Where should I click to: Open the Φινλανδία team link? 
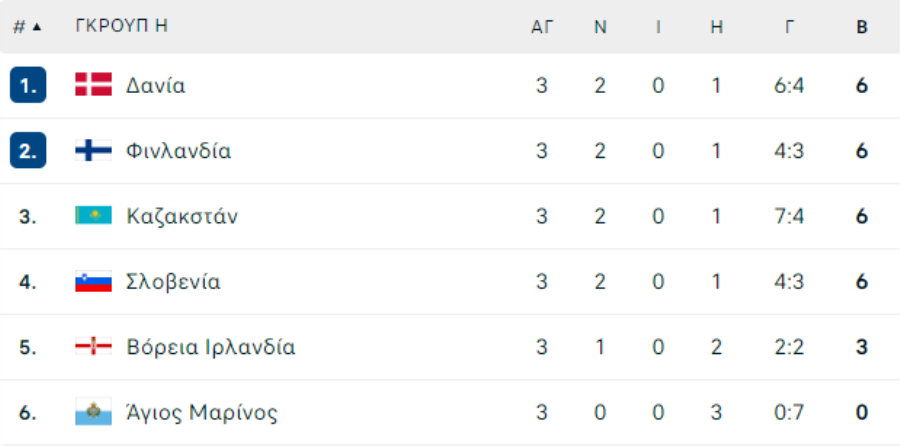[x=179, y=151]
